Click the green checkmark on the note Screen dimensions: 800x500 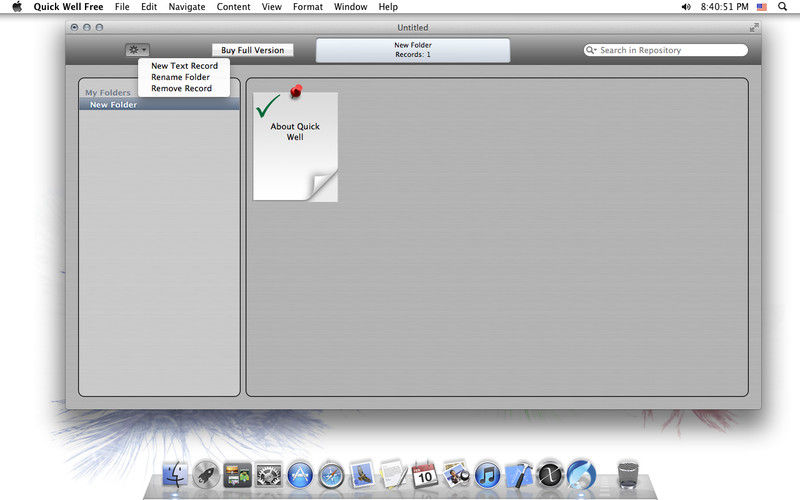pyautogui.click(x=268, y=106)
